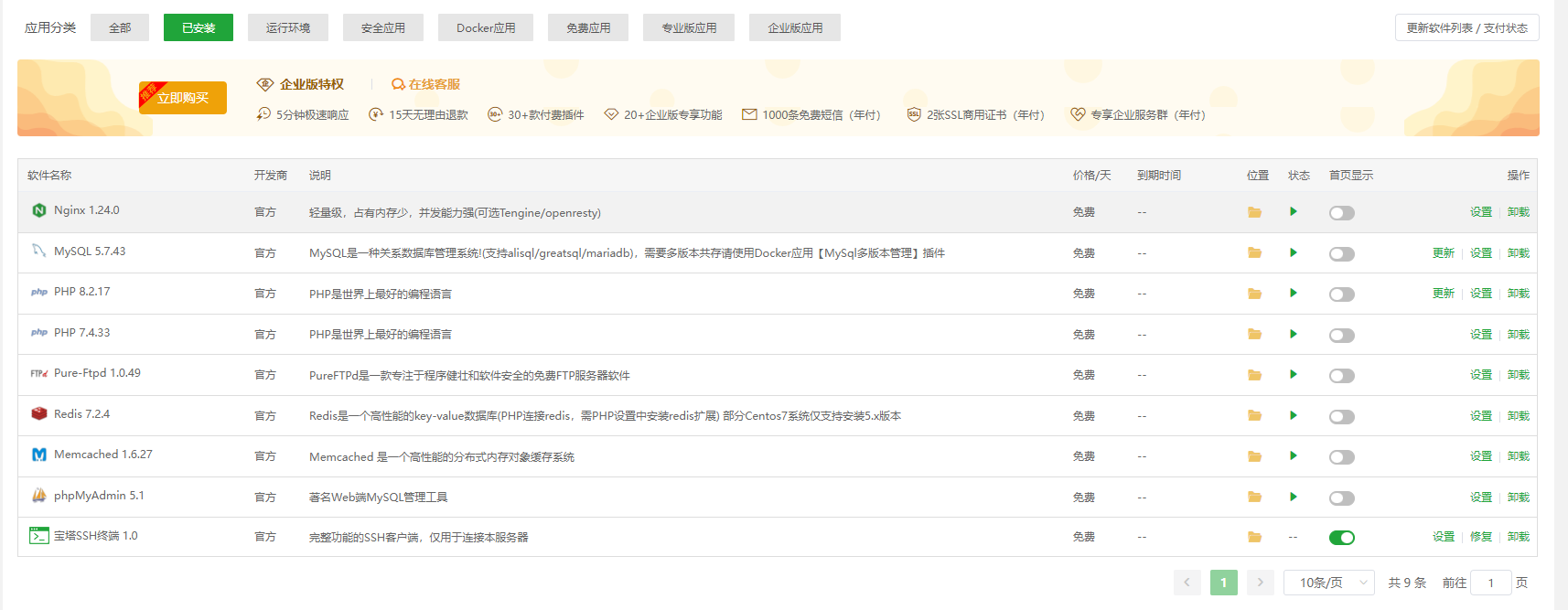This screenshot has height=610, width=1568.
Task: Toggle homepage display for Redis
Action: coord(1342,417)
